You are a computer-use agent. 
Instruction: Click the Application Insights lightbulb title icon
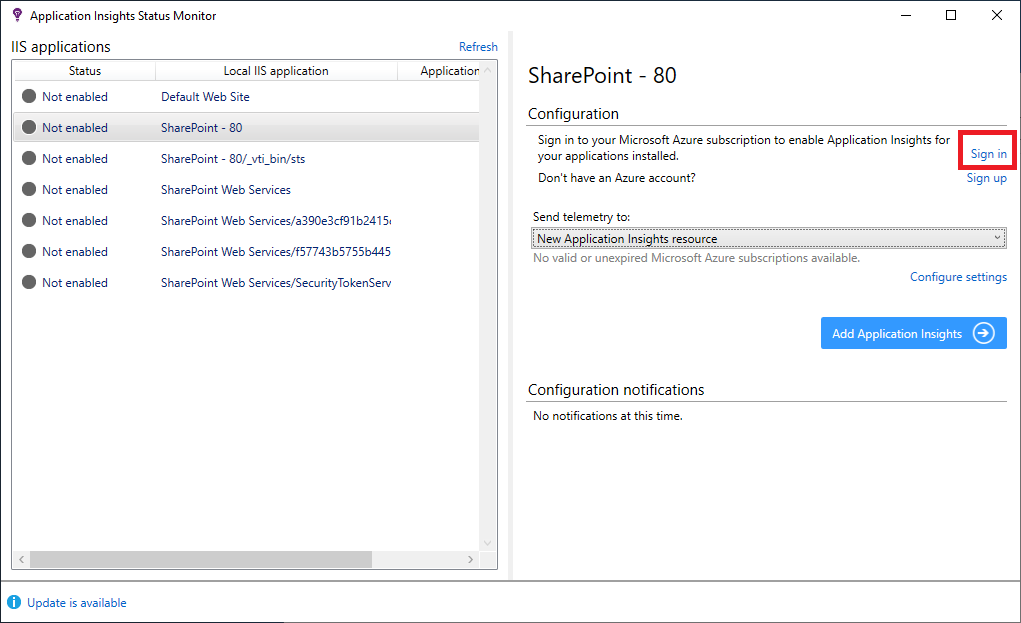point(18,15)
